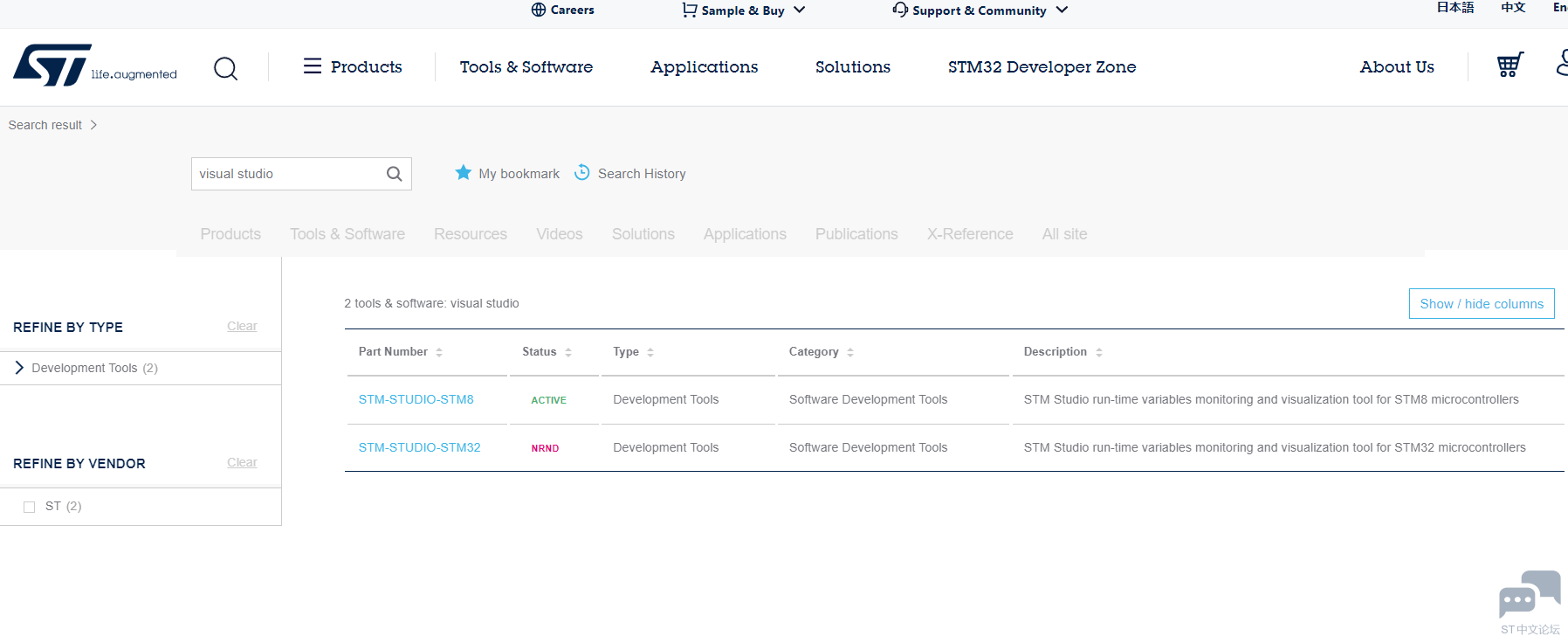
Task: Open the STM-STUDIO-STM8 part link
Action: [x=416, y=399]
